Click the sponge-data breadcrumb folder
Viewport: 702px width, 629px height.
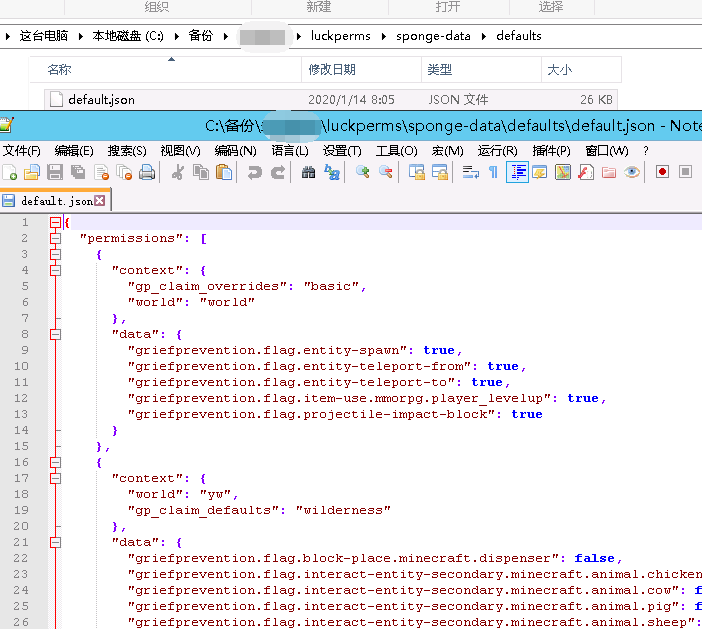434,36
